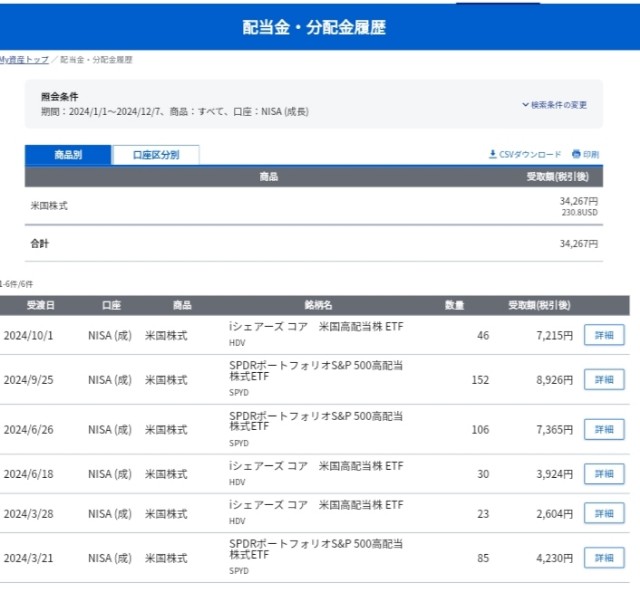Click the quantity 85
The width and height of the screenshot is (640, 592).
coord(483,559)
